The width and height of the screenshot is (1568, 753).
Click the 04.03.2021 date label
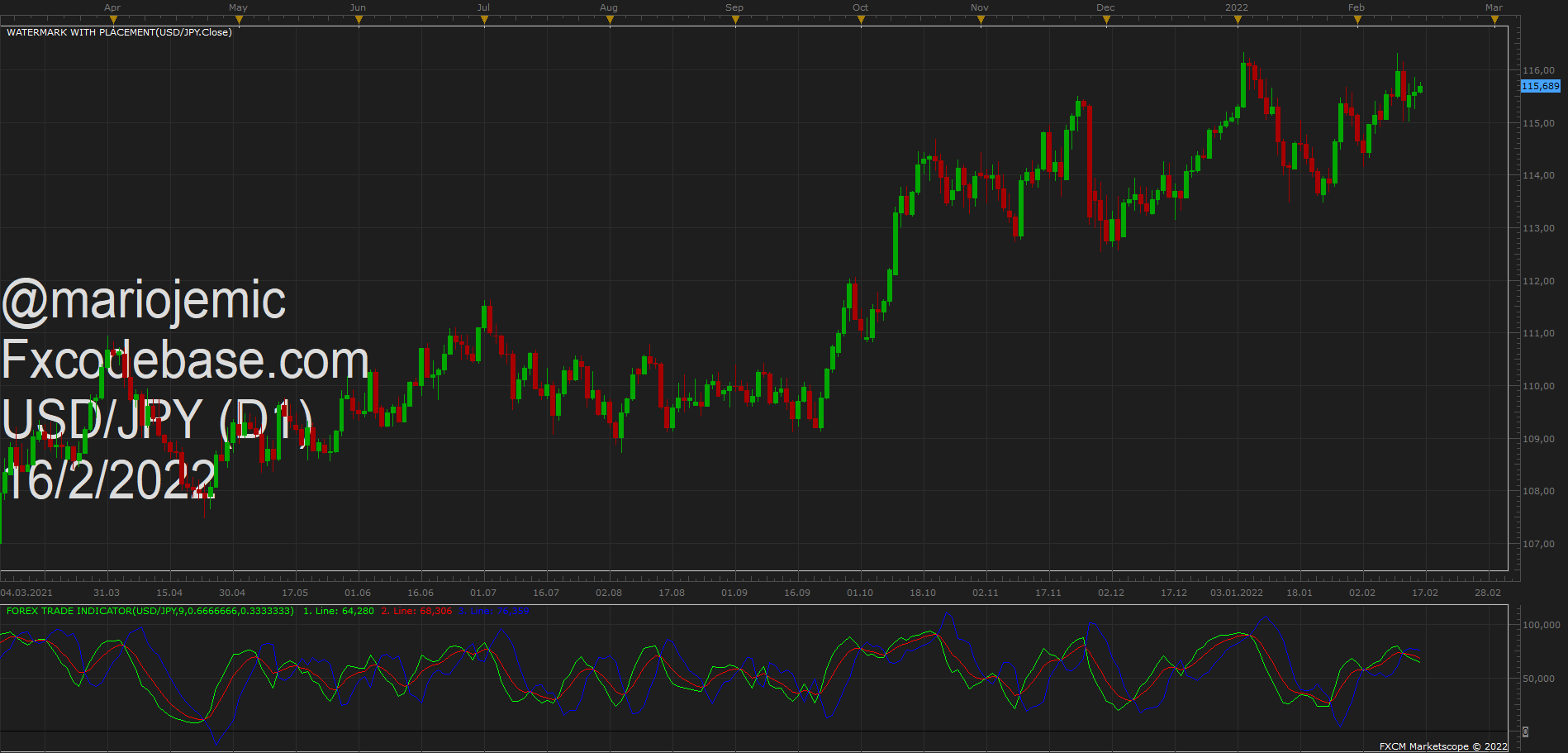tap(26, 593)
